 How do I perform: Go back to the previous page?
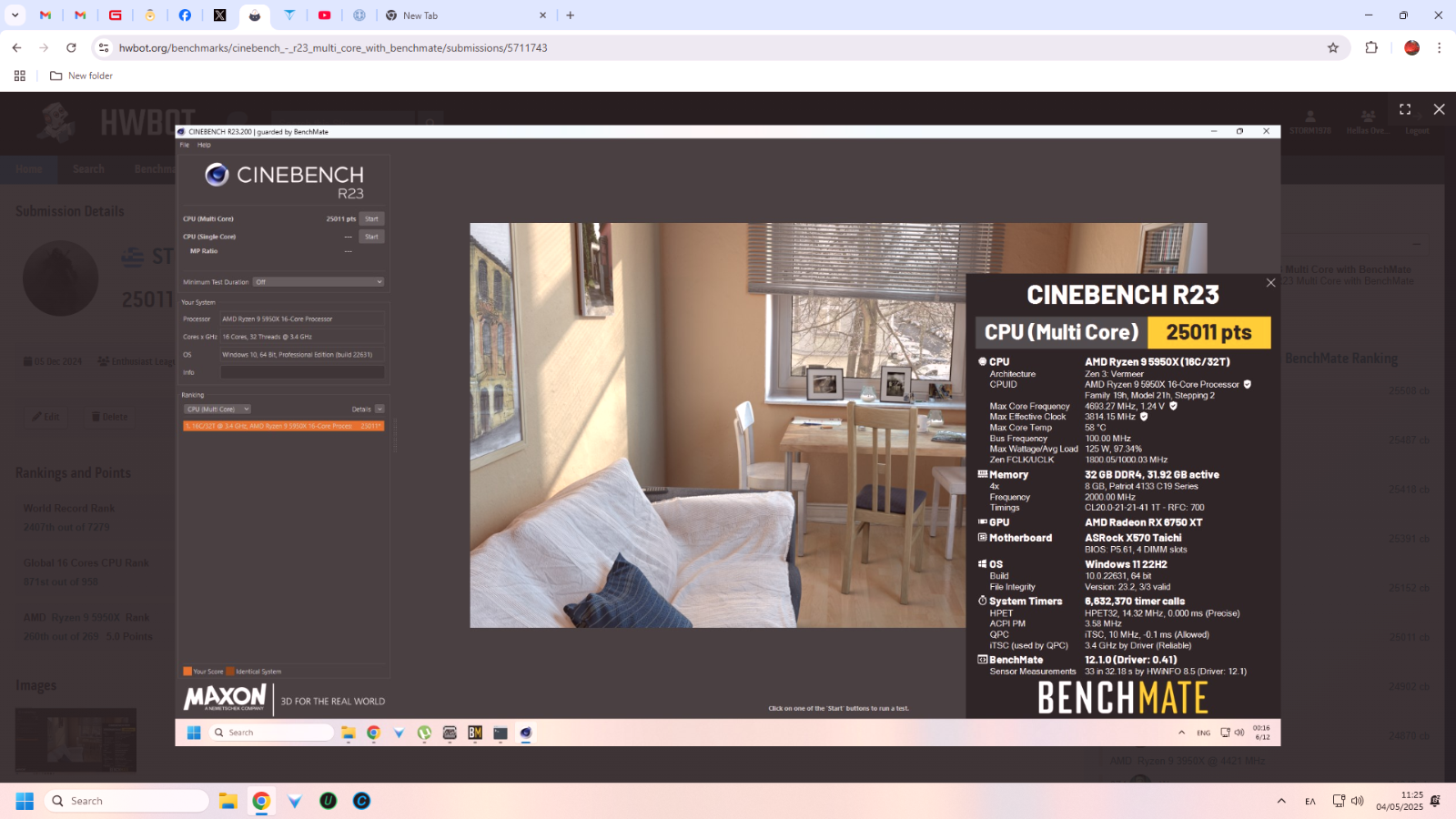click(16, 47)
